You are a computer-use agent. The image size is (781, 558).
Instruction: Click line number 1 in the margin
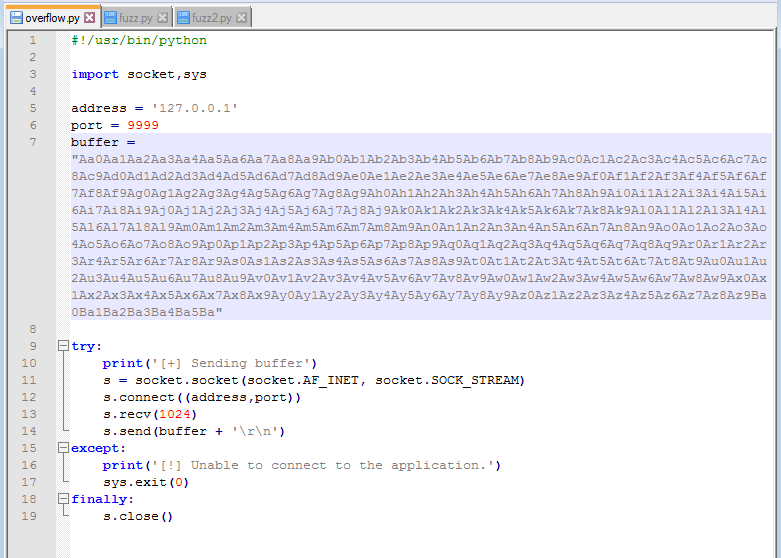click(33, 41)
